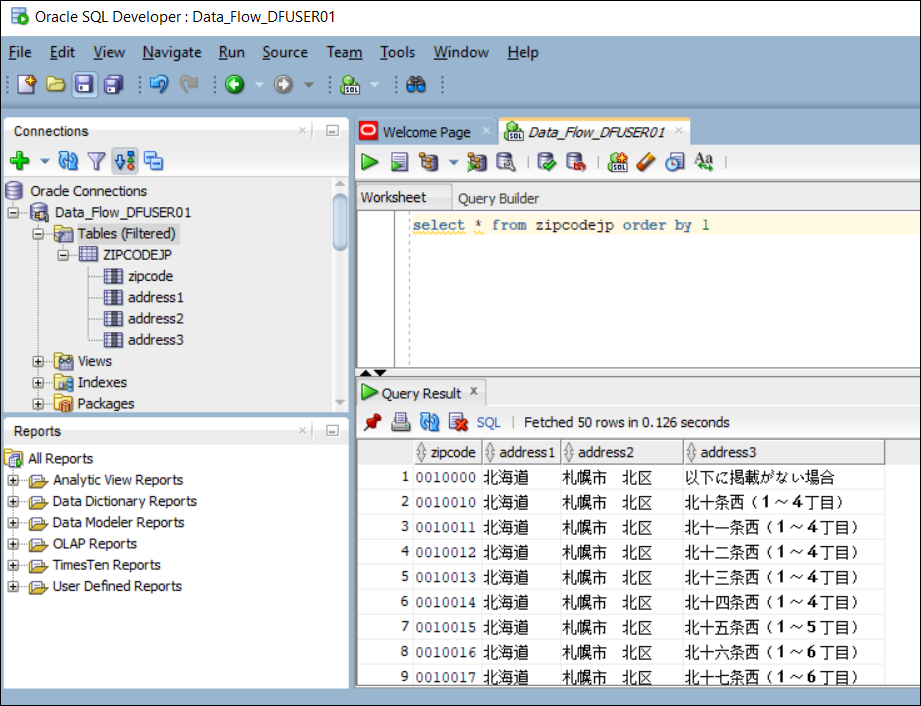
Task: Open the new connection dropdown arrow
Action: 45,160
